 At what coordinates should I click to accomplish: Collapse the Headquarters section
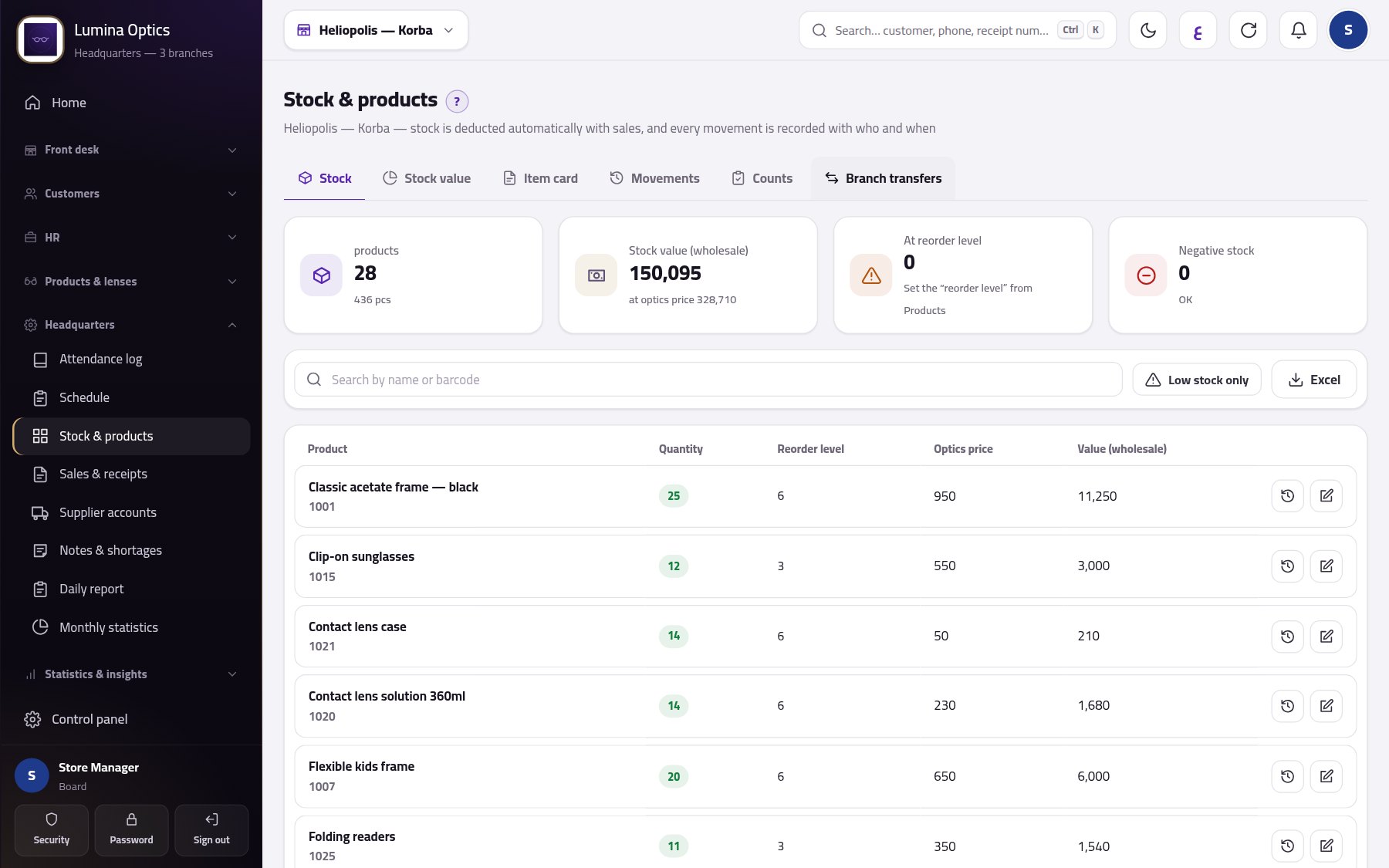click(131, 325)
